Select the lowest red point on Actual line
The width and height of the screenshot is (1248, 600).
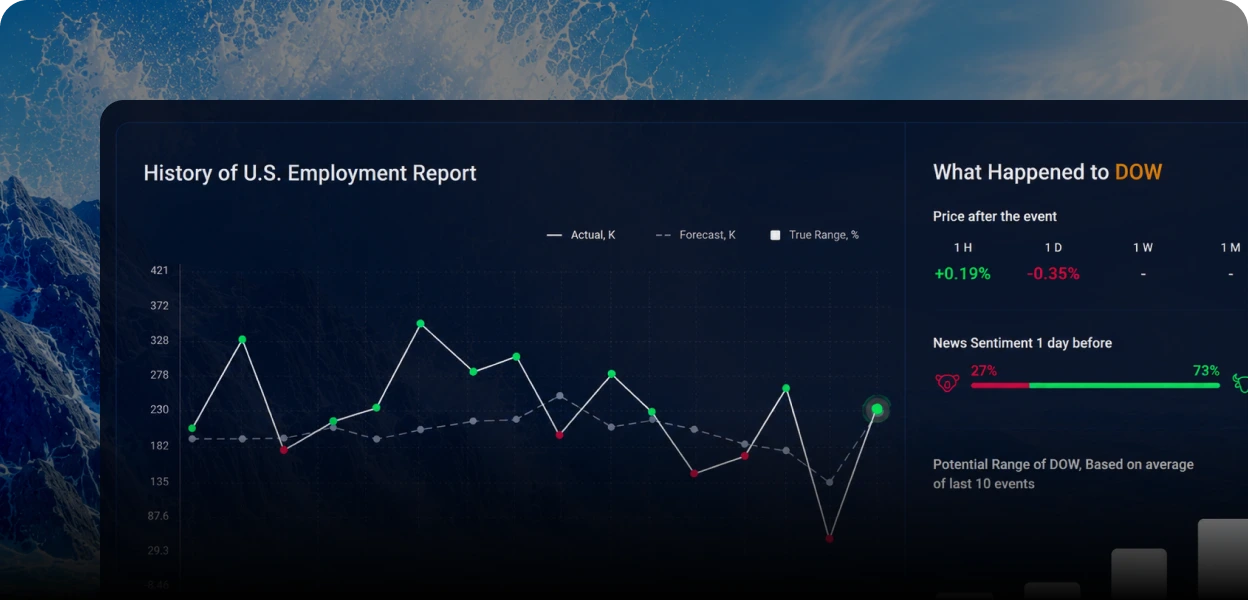(829, 538)
